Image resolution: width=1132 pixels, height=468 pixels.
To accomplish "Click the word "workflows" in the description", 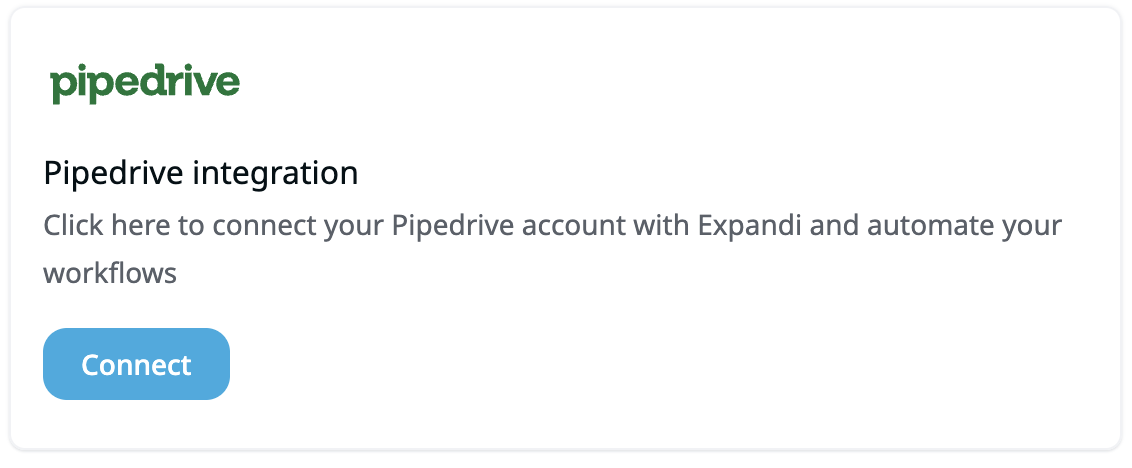I will tap(110, 273).
